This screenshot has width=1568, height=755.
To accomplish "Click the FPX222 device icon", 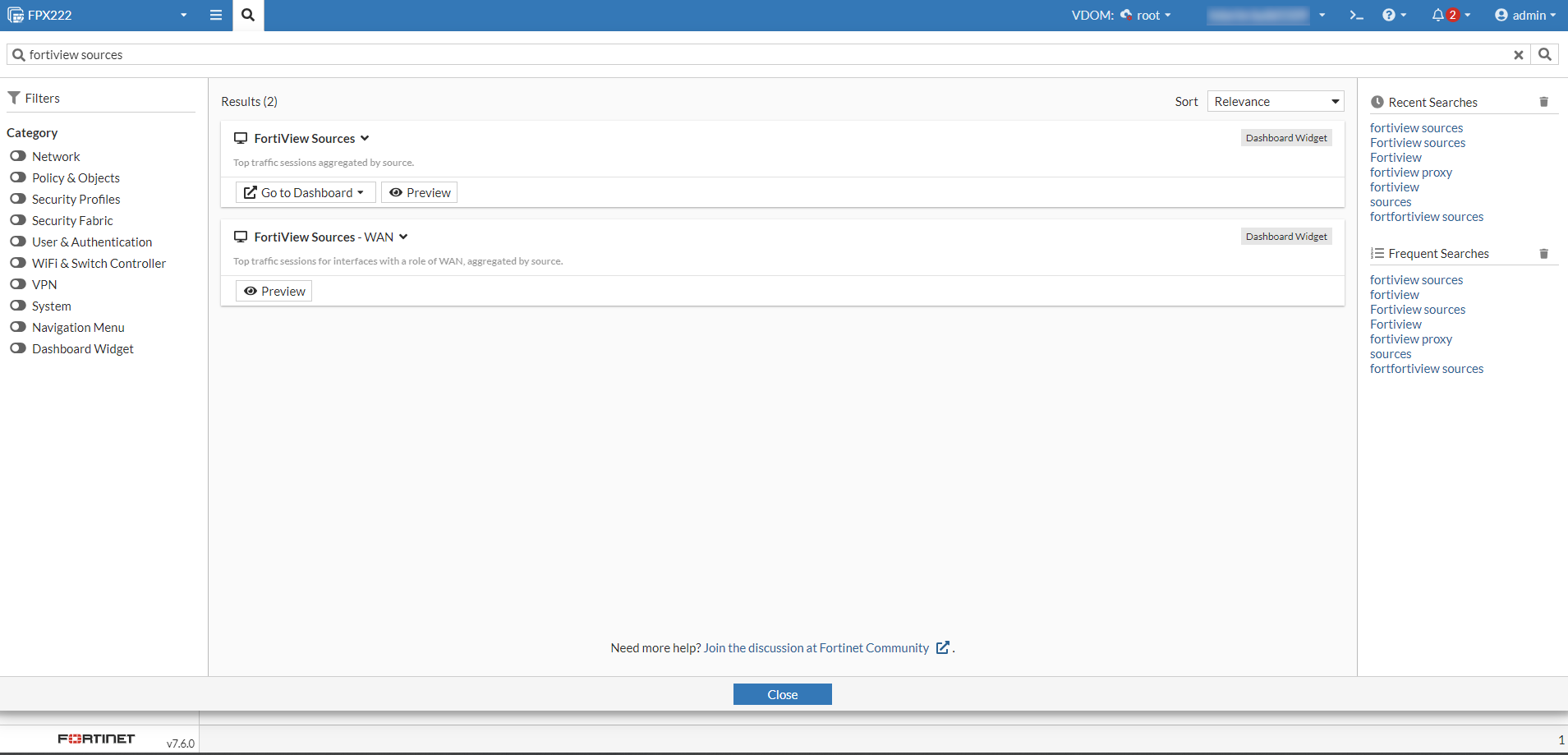I will click(16, 15).
